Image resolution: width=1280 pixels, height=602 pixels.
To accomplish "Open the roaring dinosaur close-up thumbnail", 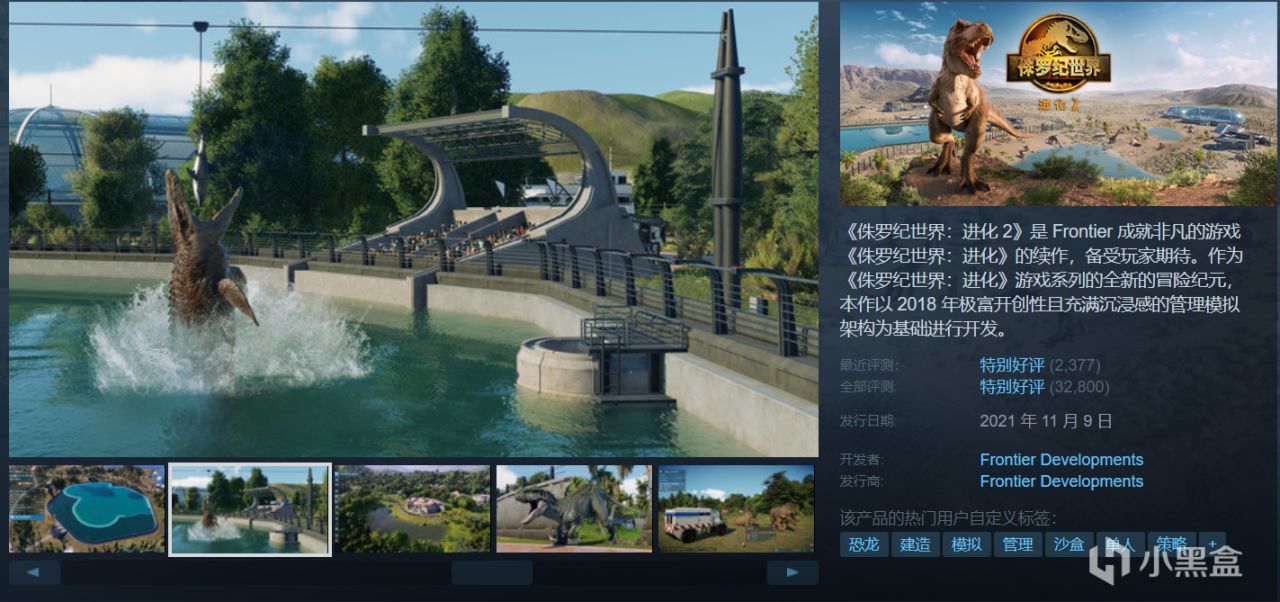I will 574,508.
